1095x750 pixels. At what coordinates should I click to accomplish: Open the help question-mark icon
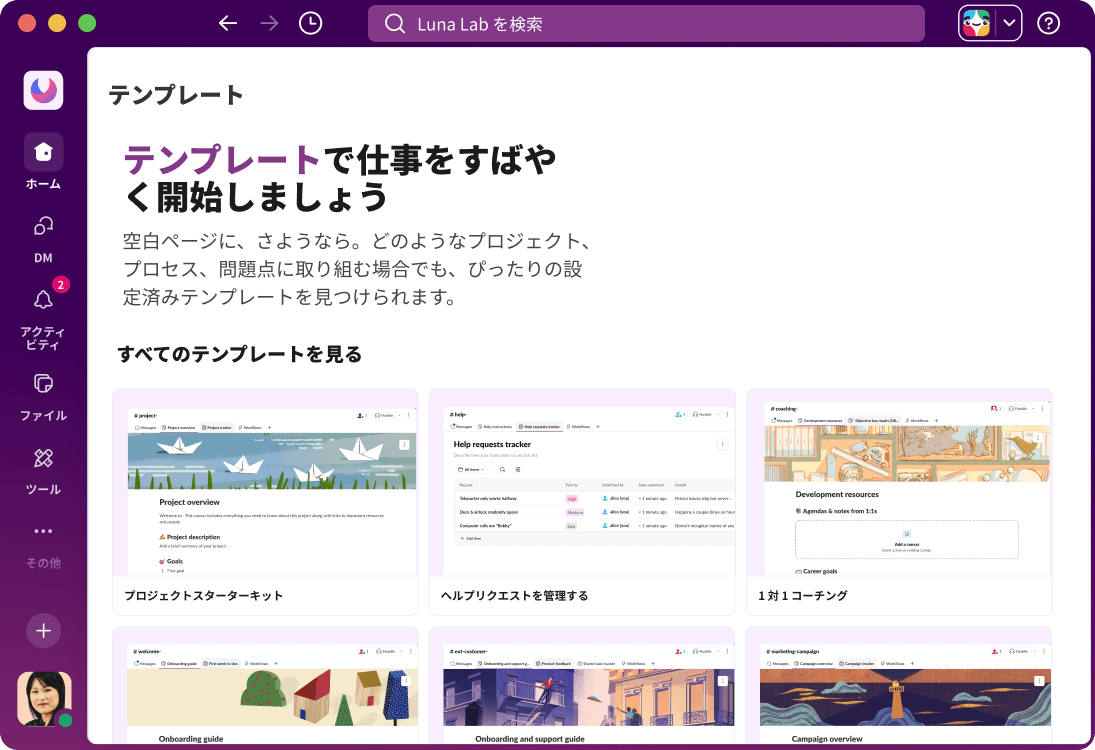(1048, 22)
